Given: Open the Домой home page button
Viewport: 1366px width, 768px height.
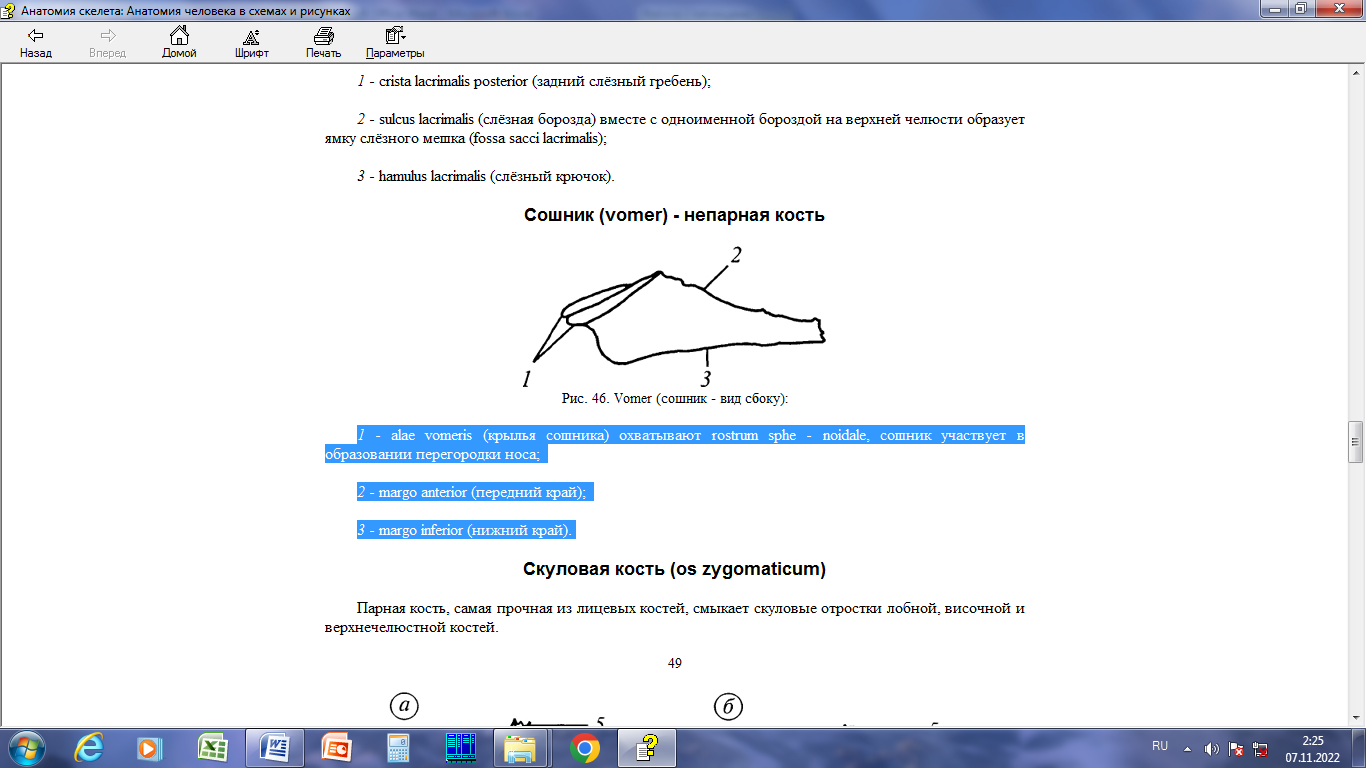Looking at the screenshot, I should pyautogui.click(x=179, y=43).
